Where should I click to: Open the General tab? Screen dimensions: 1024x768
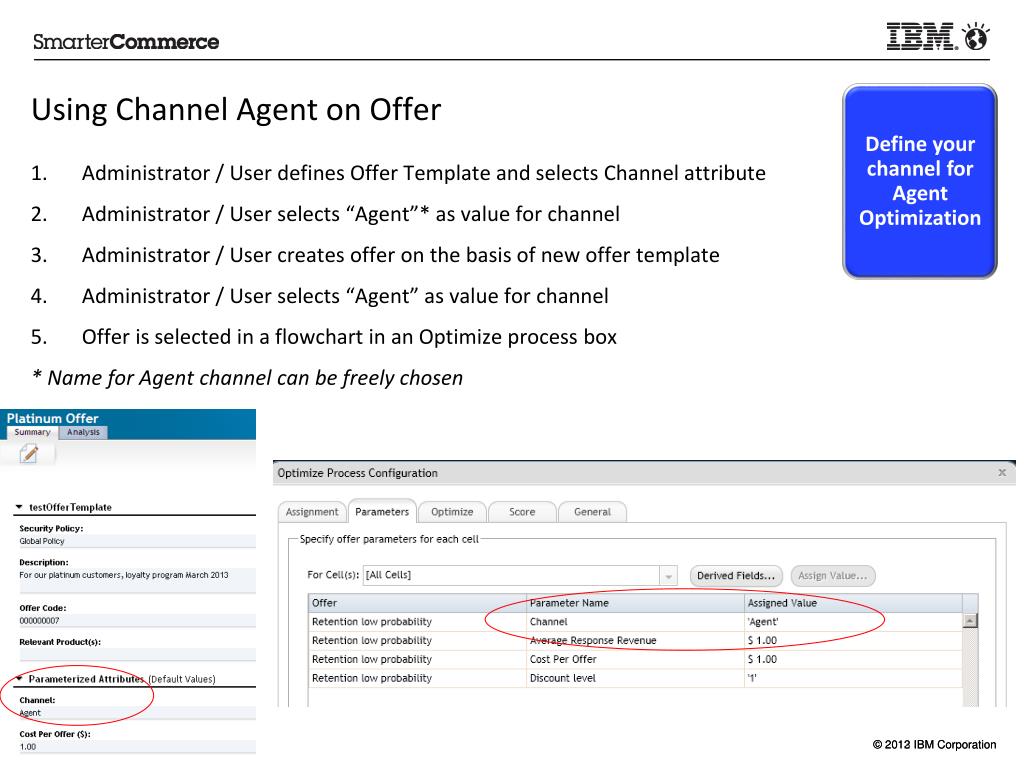pyautogui.click(x=592, y=512)
